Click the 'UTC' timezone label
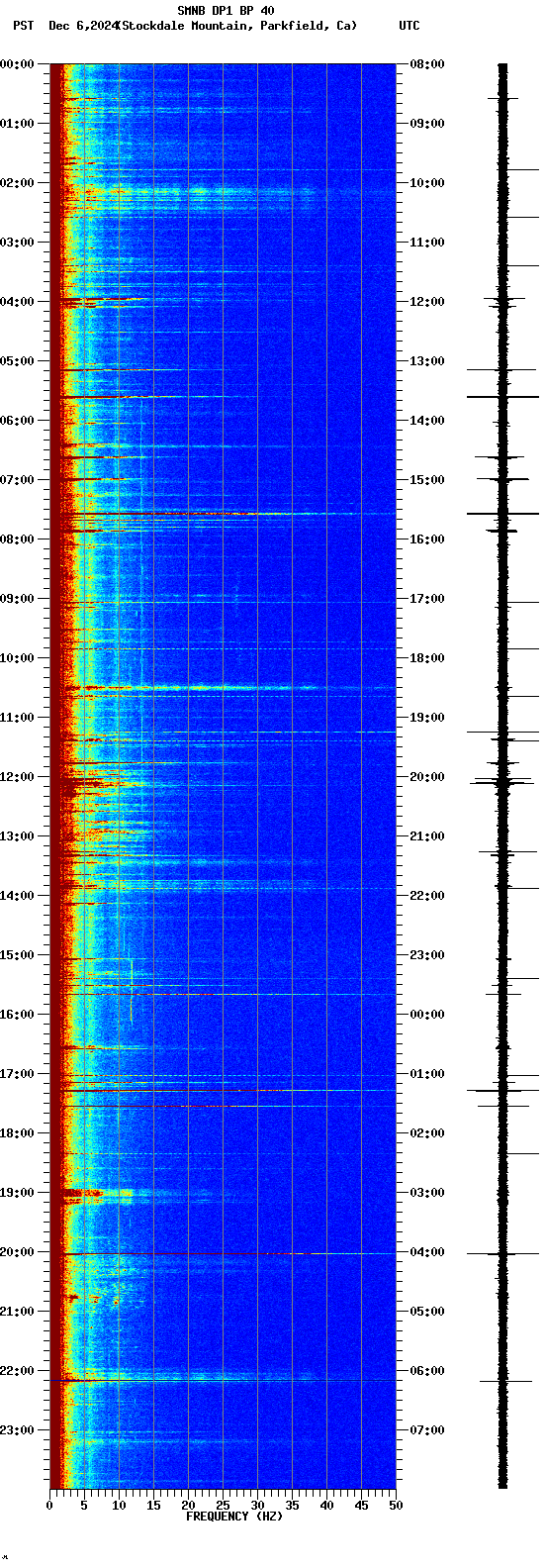 [409, 26]
